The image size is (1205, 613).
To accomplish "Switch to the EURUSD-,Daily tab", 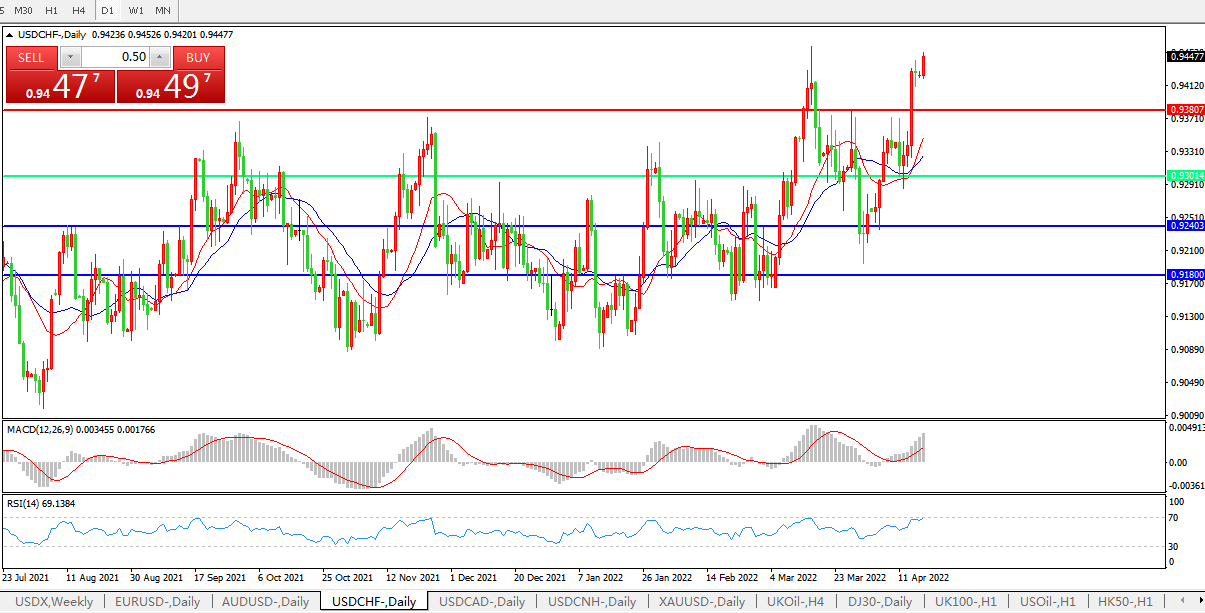I will click(x=157, y=601).
